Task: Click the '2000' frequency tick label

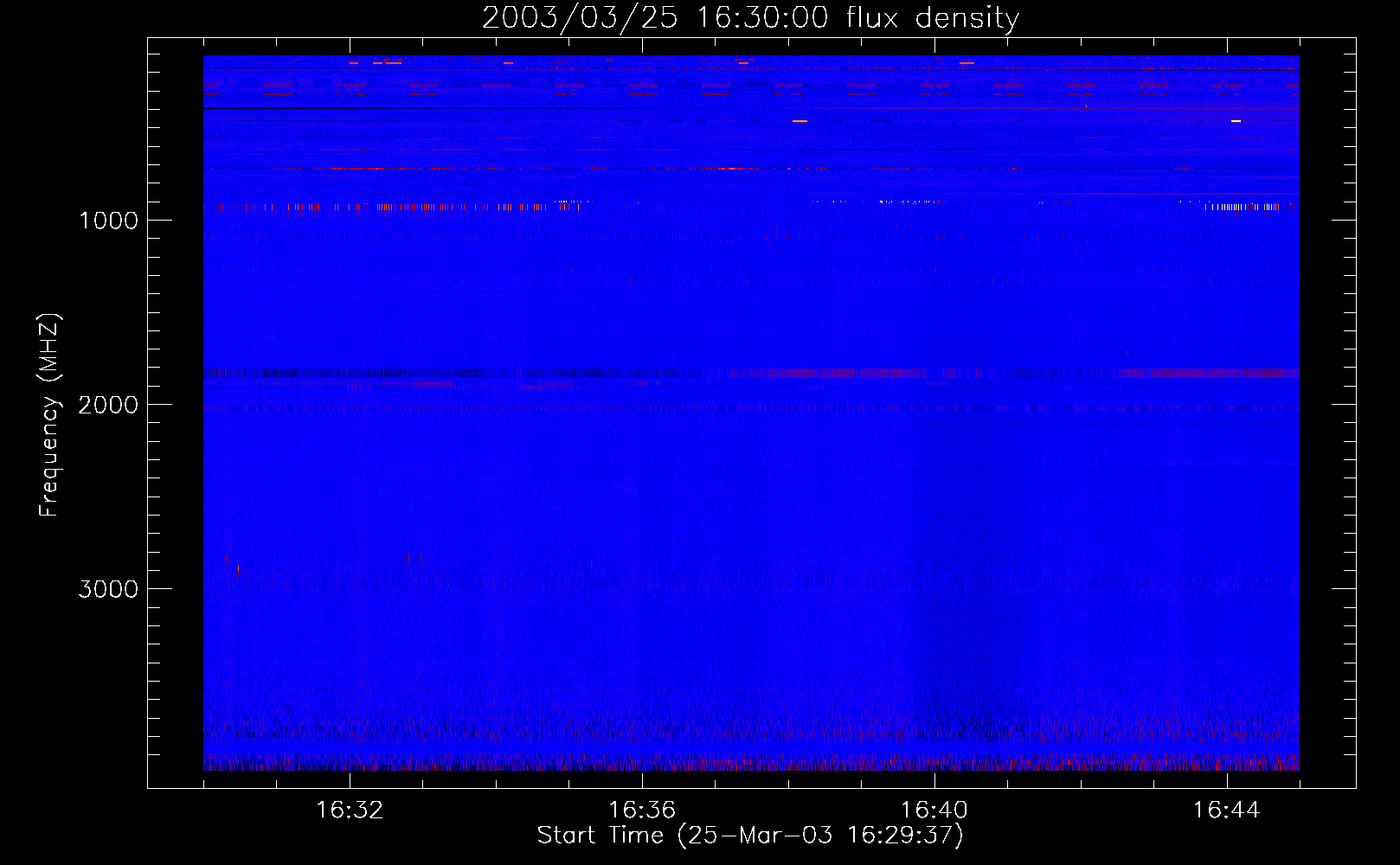Action: [108, 405]
